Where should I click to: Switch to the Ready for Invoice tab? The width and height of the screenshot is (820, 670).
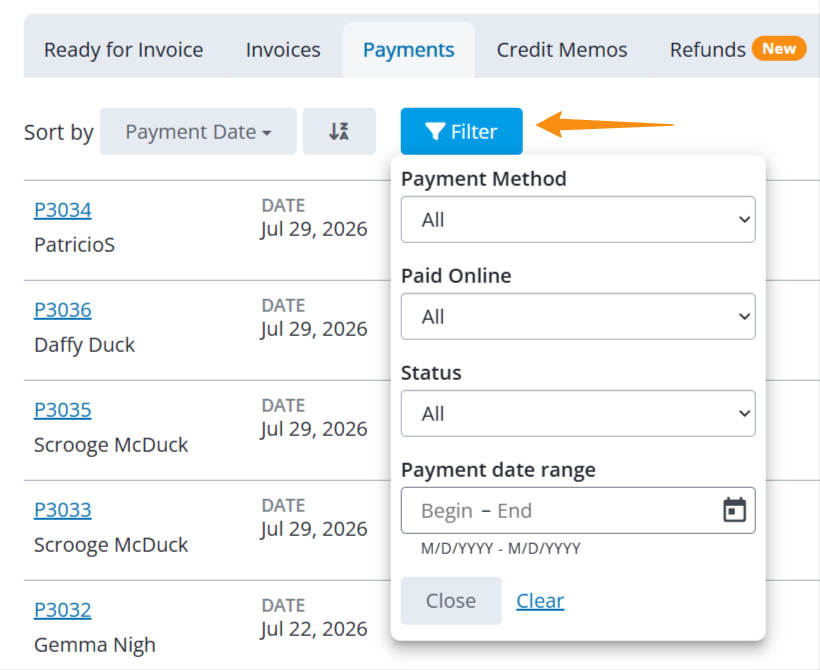[x=123, y=50]
